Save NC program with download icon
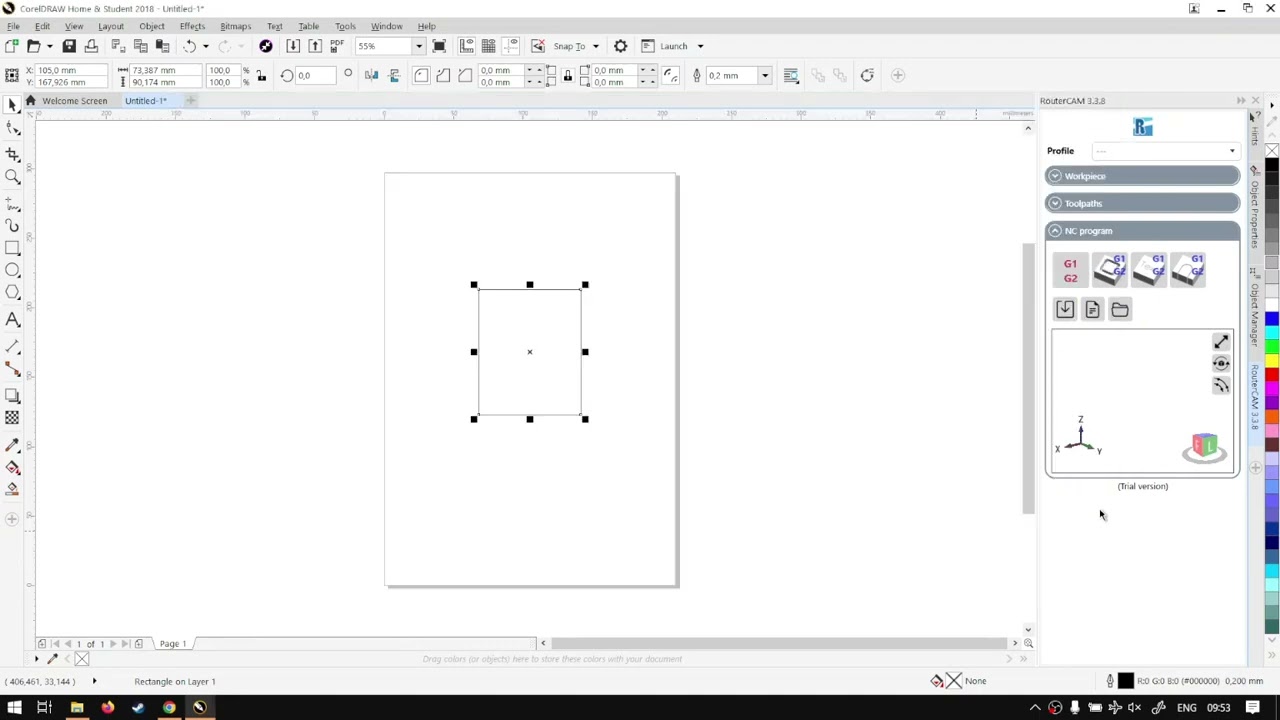 pyautogui.click(x=1065, y=310)
